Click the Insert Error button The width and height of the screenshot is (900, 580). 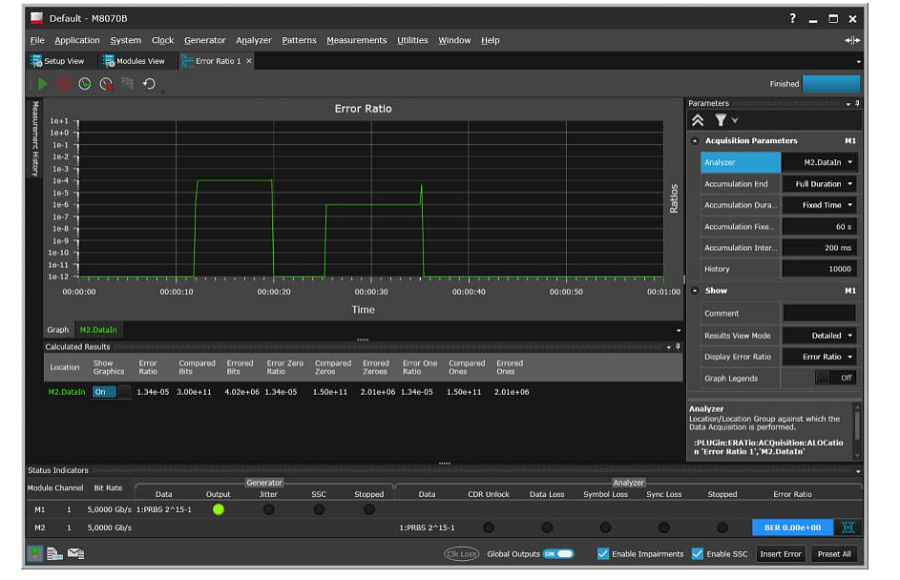click(x=781, y=554)
